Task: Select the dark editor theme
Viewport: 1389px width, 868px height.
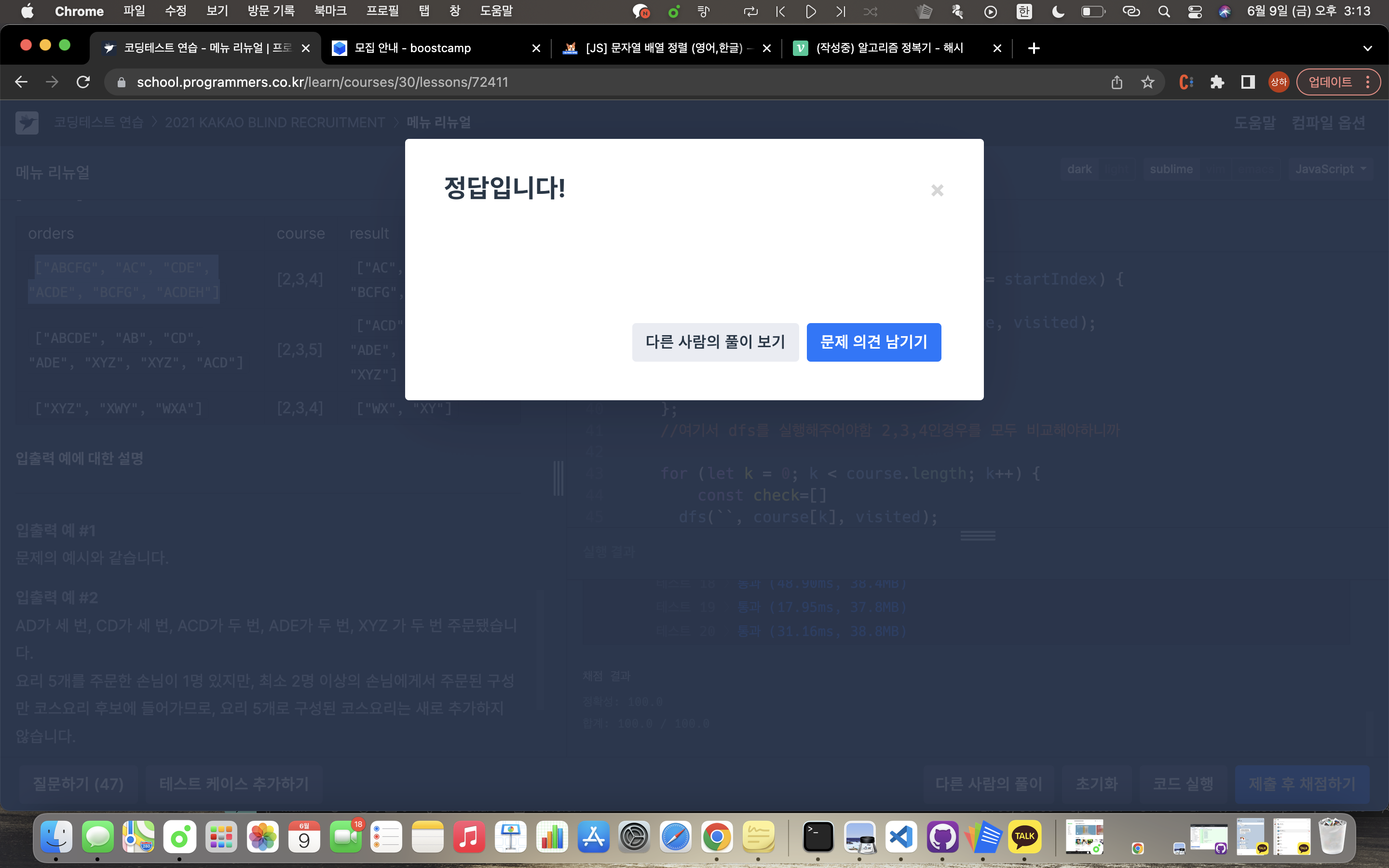Action: tap(1079, 169)
